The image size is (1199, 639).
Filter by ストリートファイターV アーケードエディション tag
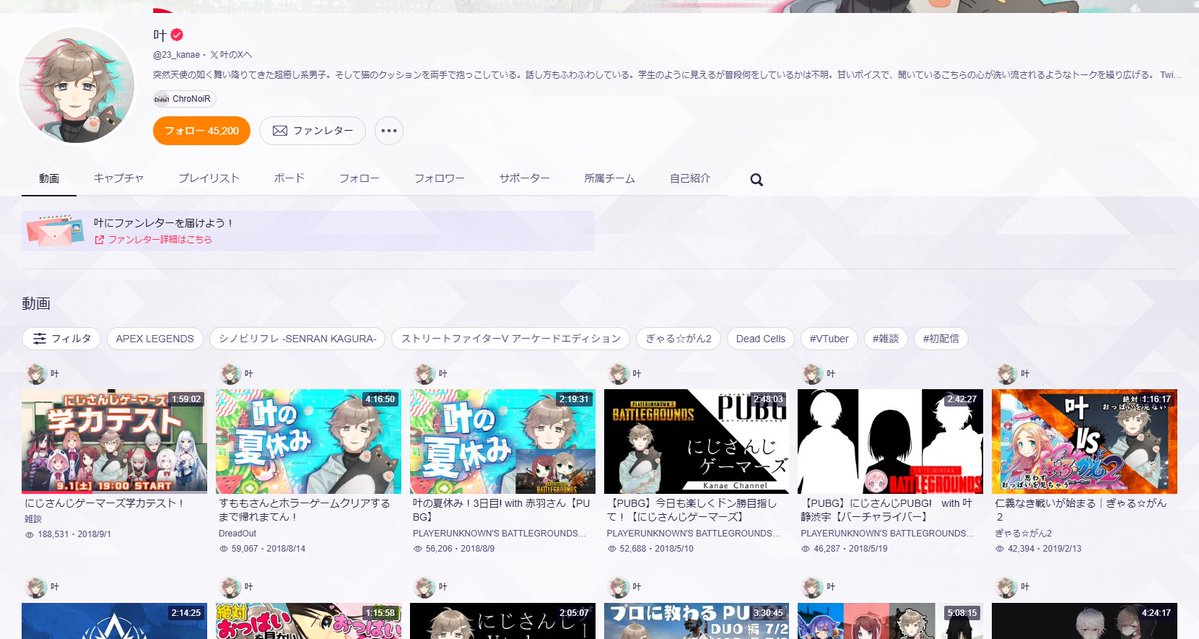[x=511, y=339]
